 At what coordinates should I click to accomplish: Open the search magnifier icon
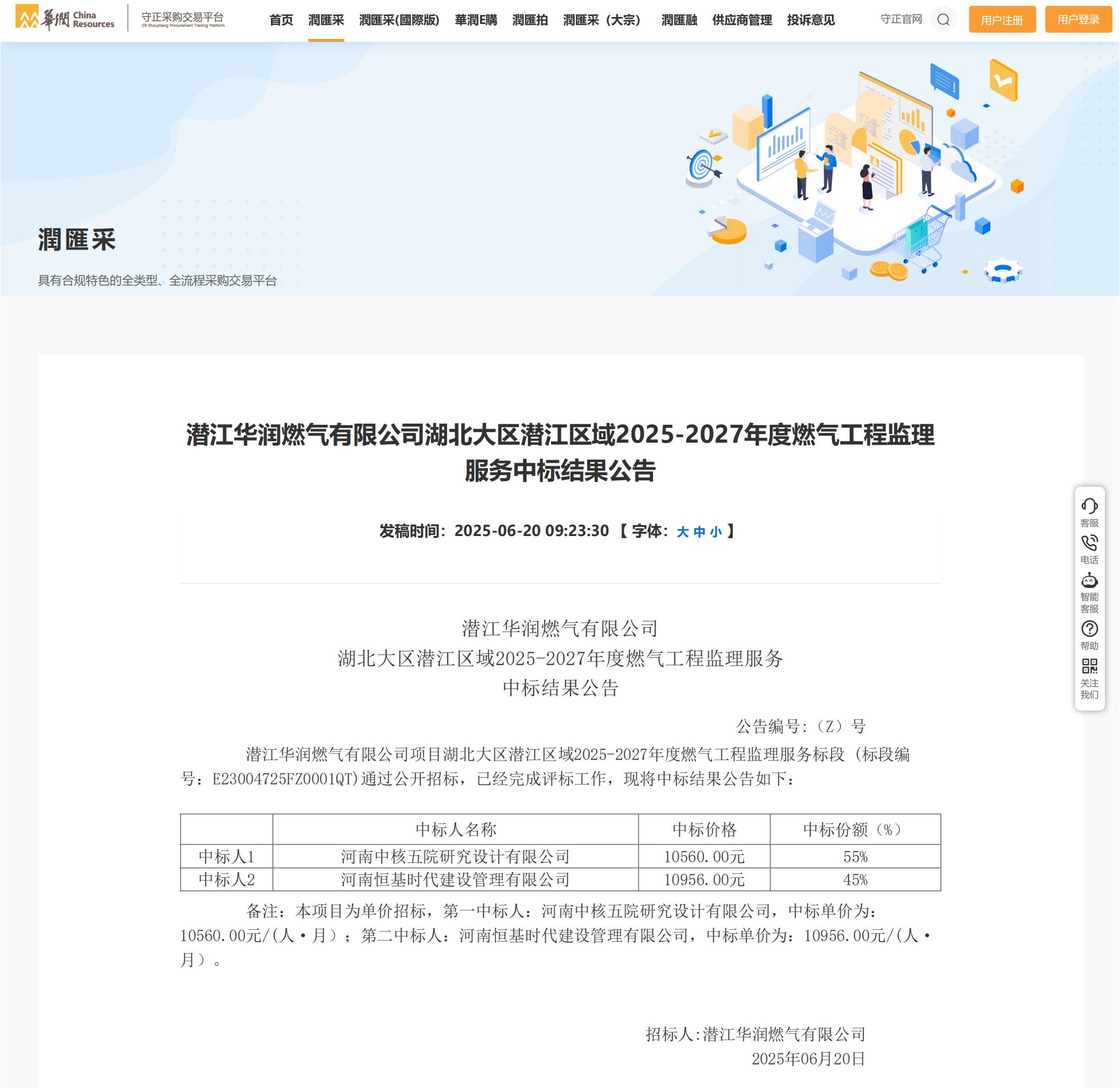click(943, 20)
